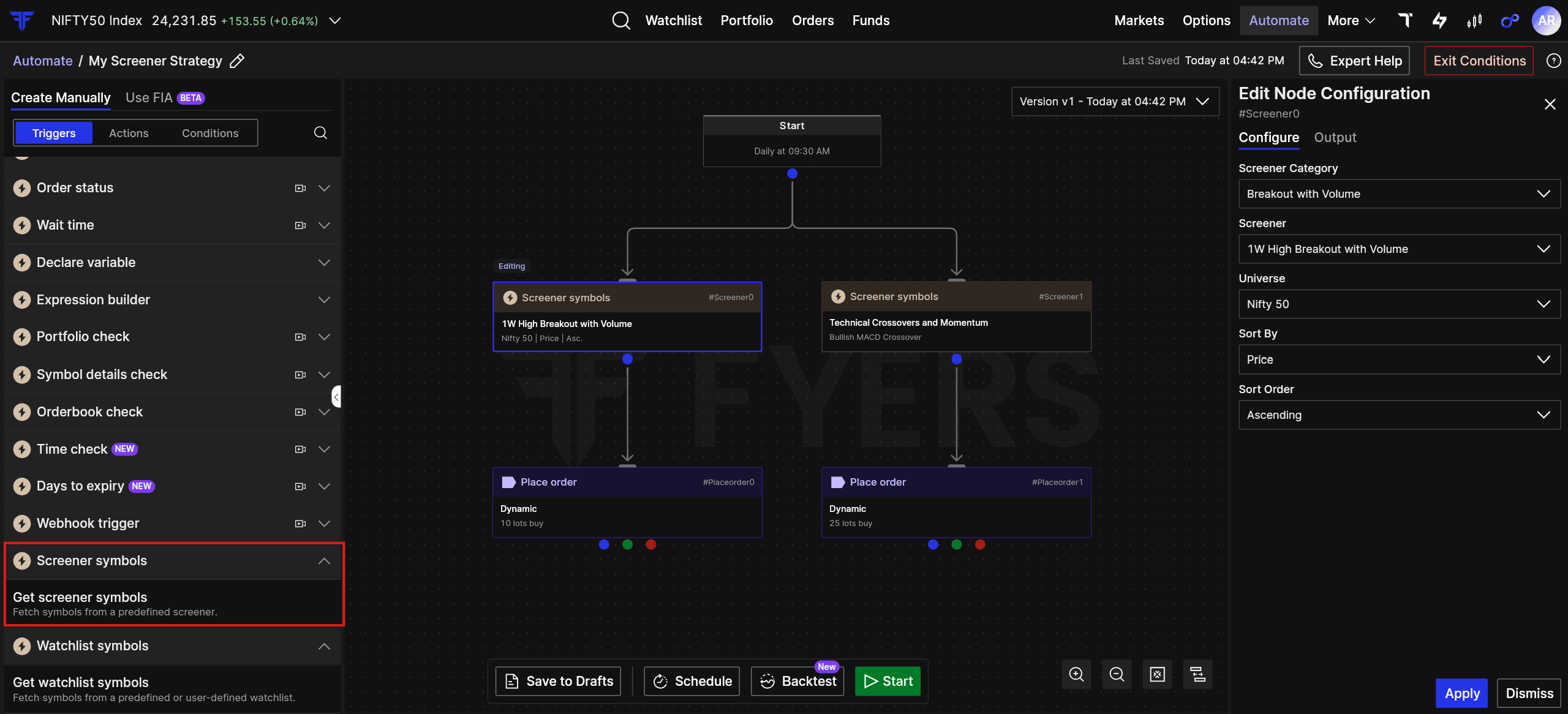This screenshot has width=1568, height=714.
Task: Play video tutorial for Wait time
Action: 300,225
